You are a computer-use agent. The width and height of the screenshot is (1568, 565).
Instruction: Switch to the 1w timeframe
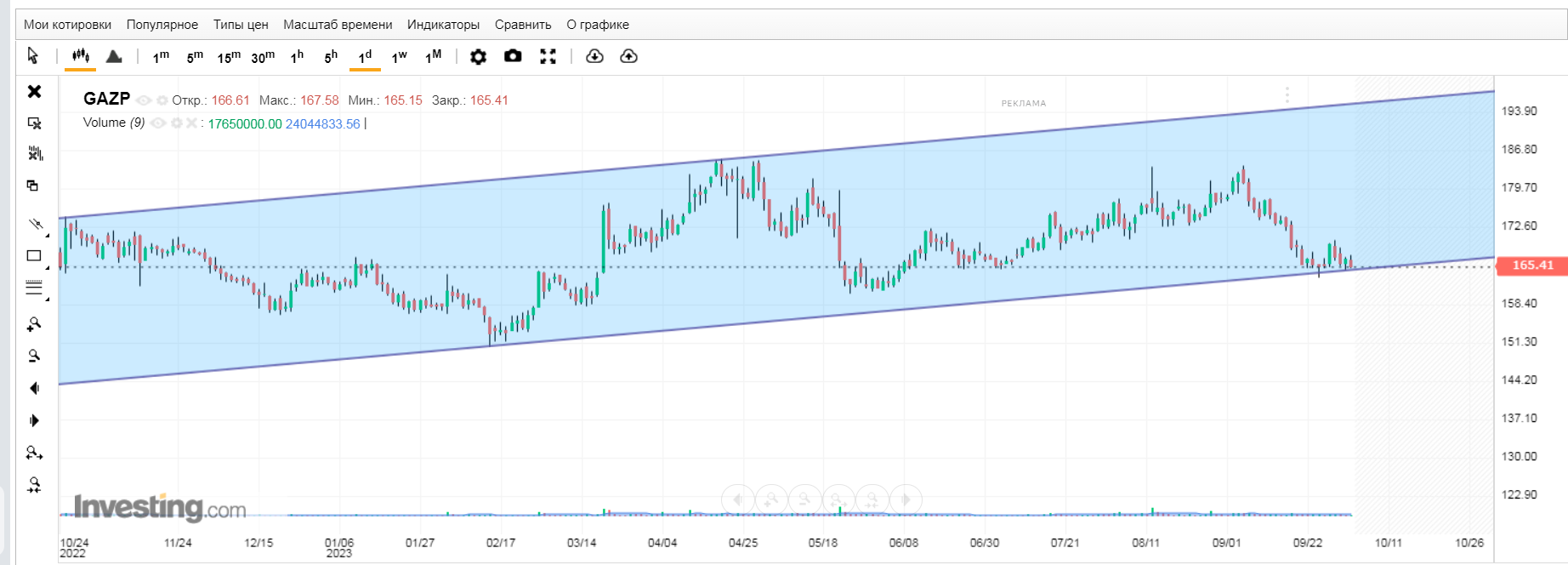click(x=399, y=57)
